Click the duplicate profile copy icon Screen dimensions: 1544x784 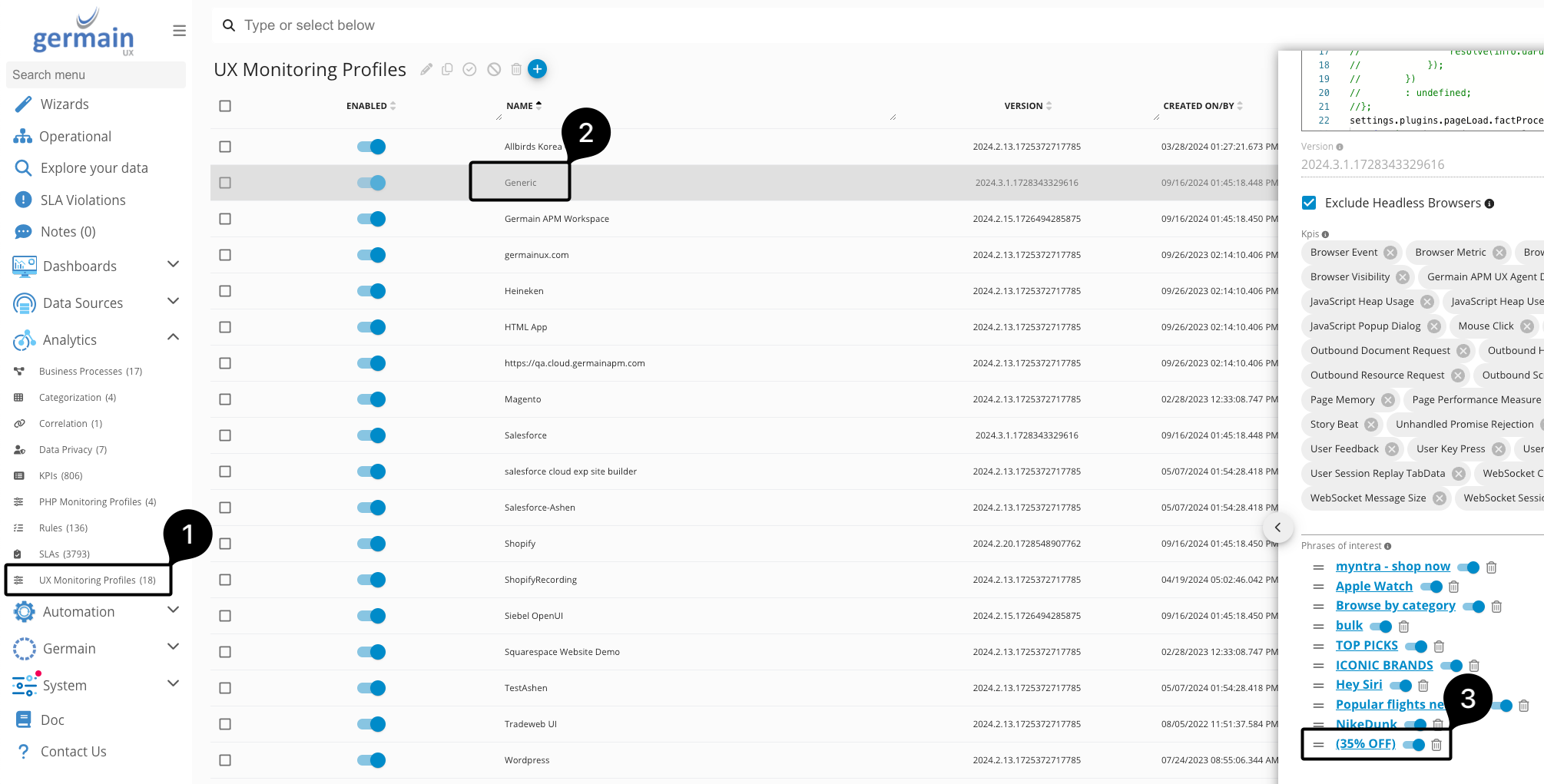(x=447, y=70)
